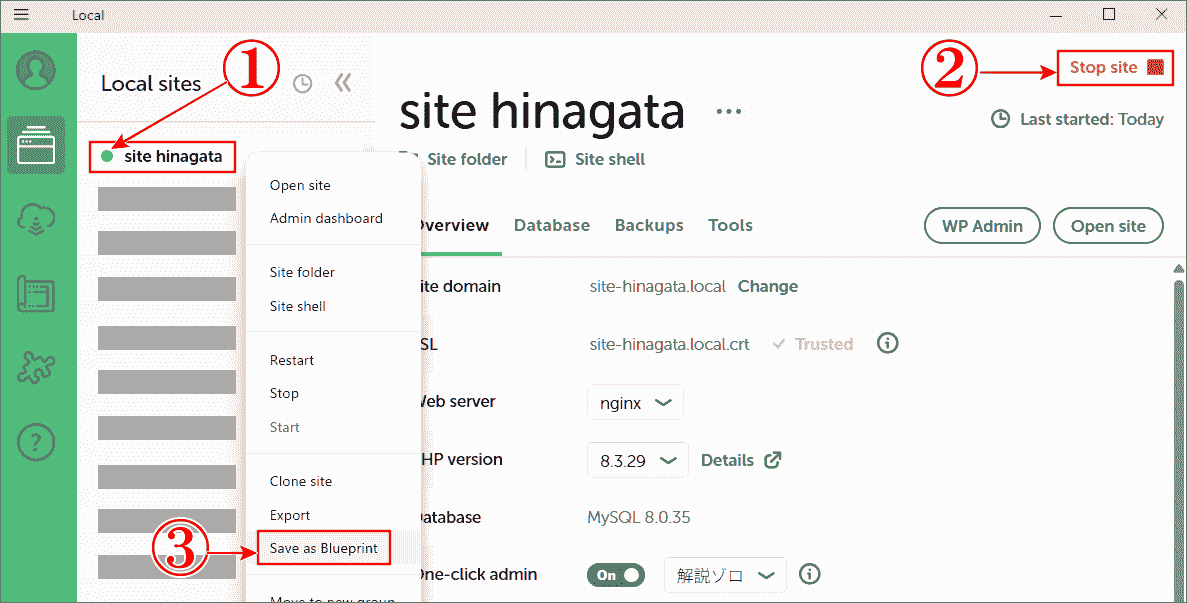Click the external link icon beside Details

click(x=772, y=460)
